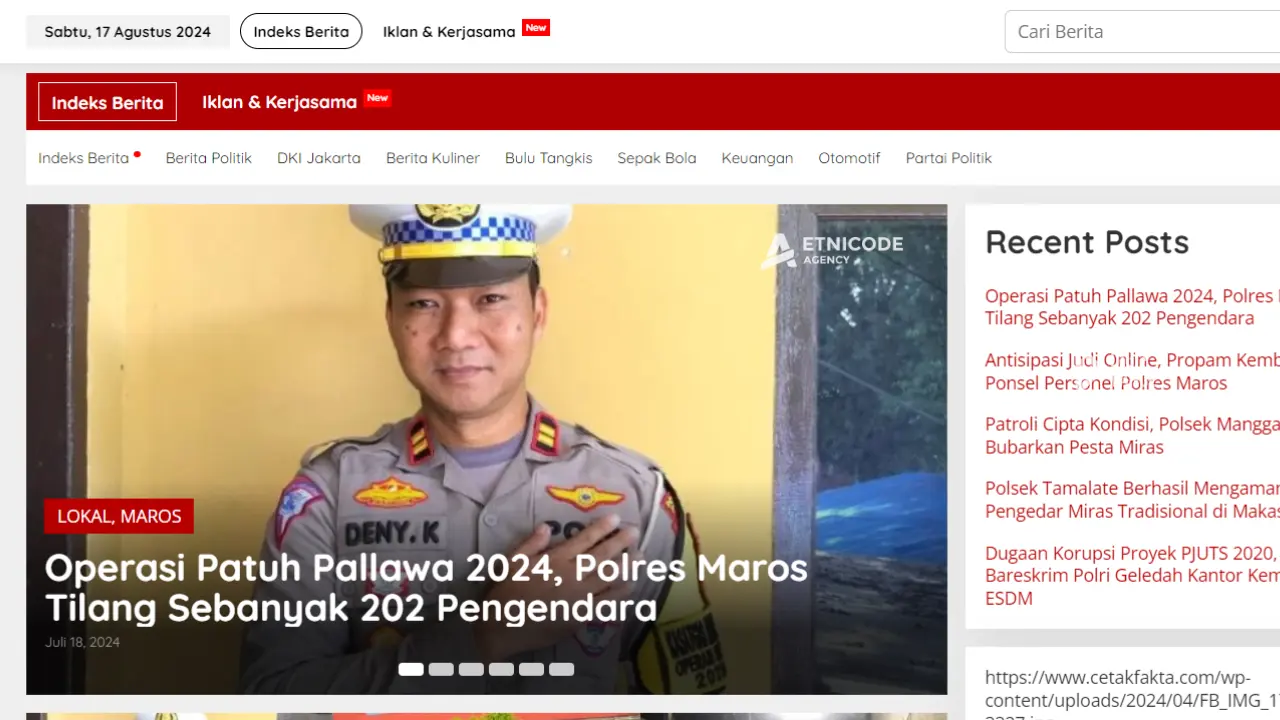Image resolution: width=1280 pixels, height=720 pixels.
Task: Open recent post about Patroli Cipta Kondisi
Action: coord(1130,435)
